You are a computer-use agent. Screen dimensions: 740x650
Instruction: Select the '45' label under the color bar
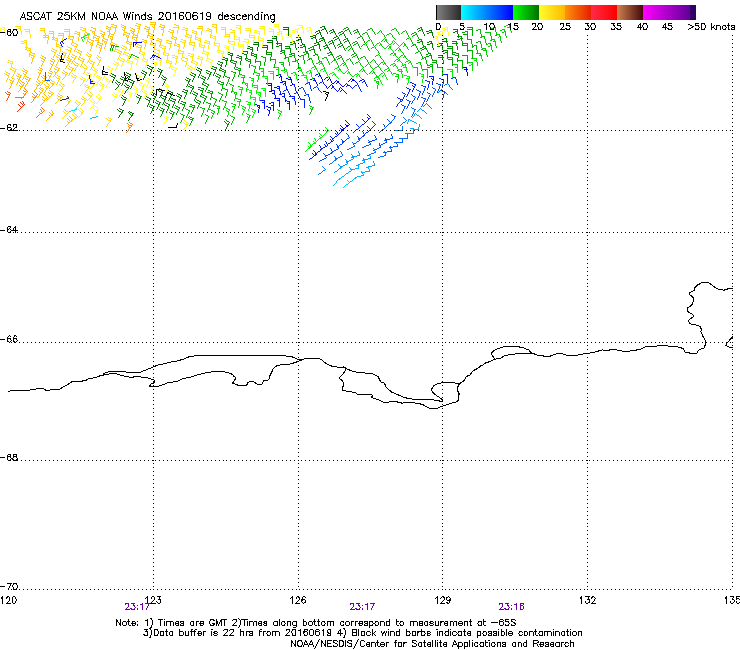coord(667,27)
